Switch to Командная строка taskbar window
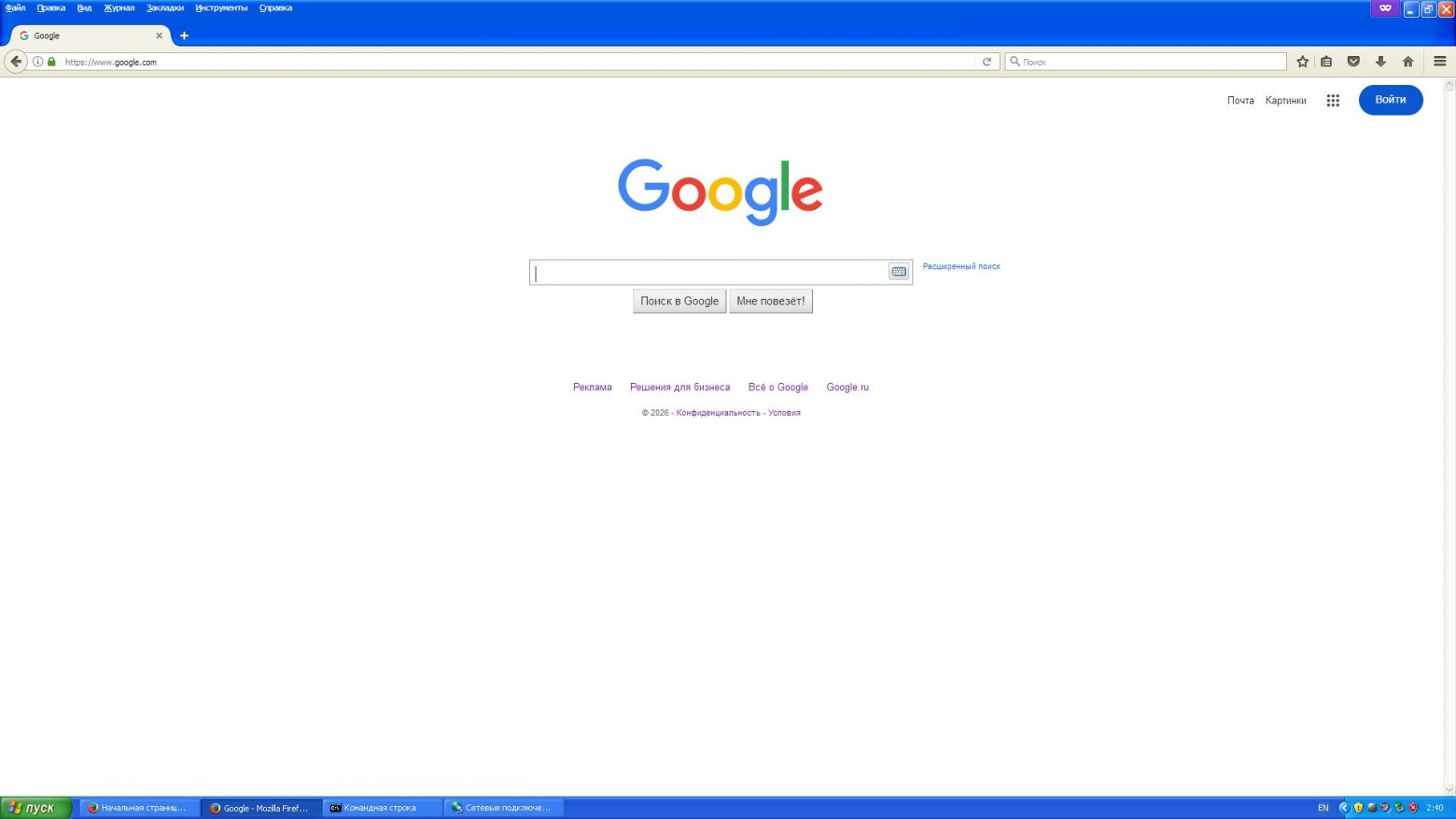Screen dimensions: 1456x819 tap(383, 808)
